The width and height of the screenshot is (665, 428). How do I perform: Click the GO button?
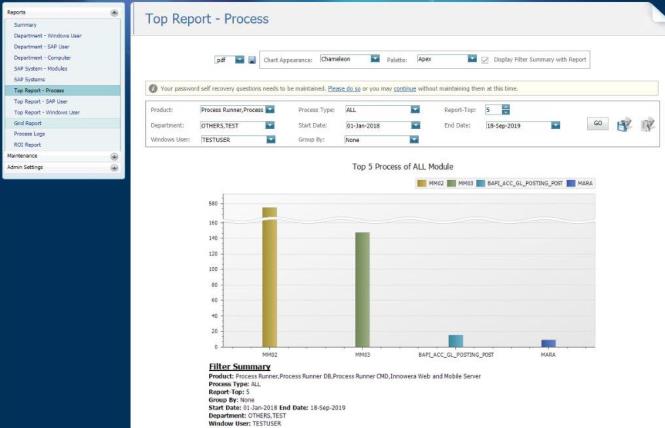(598, 123)
